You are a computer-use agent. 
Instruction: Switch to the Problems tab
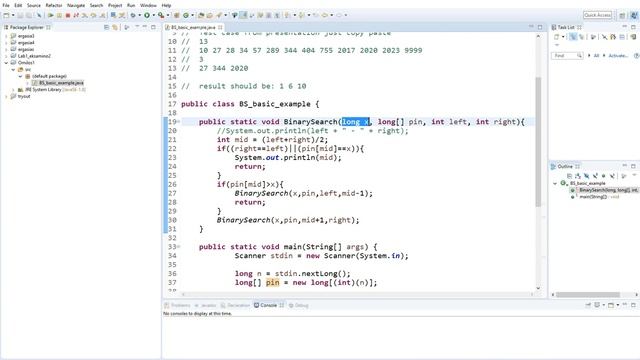178,305
